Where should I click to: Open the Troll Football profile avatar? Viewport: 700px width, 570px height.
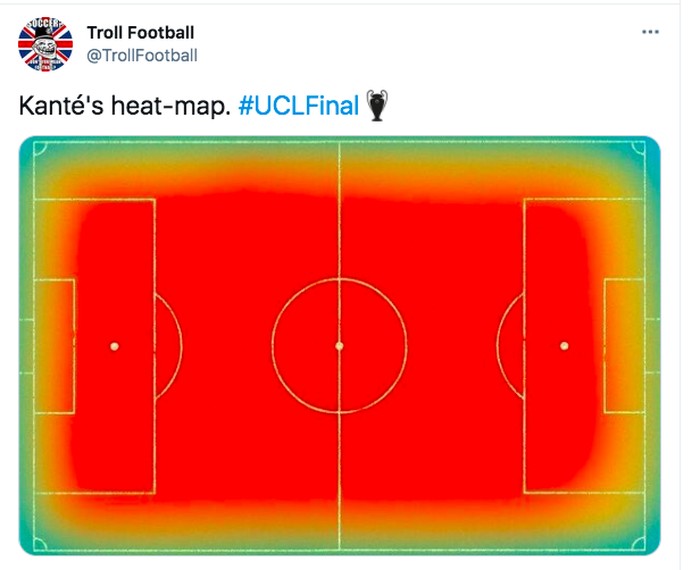(46, 45)
